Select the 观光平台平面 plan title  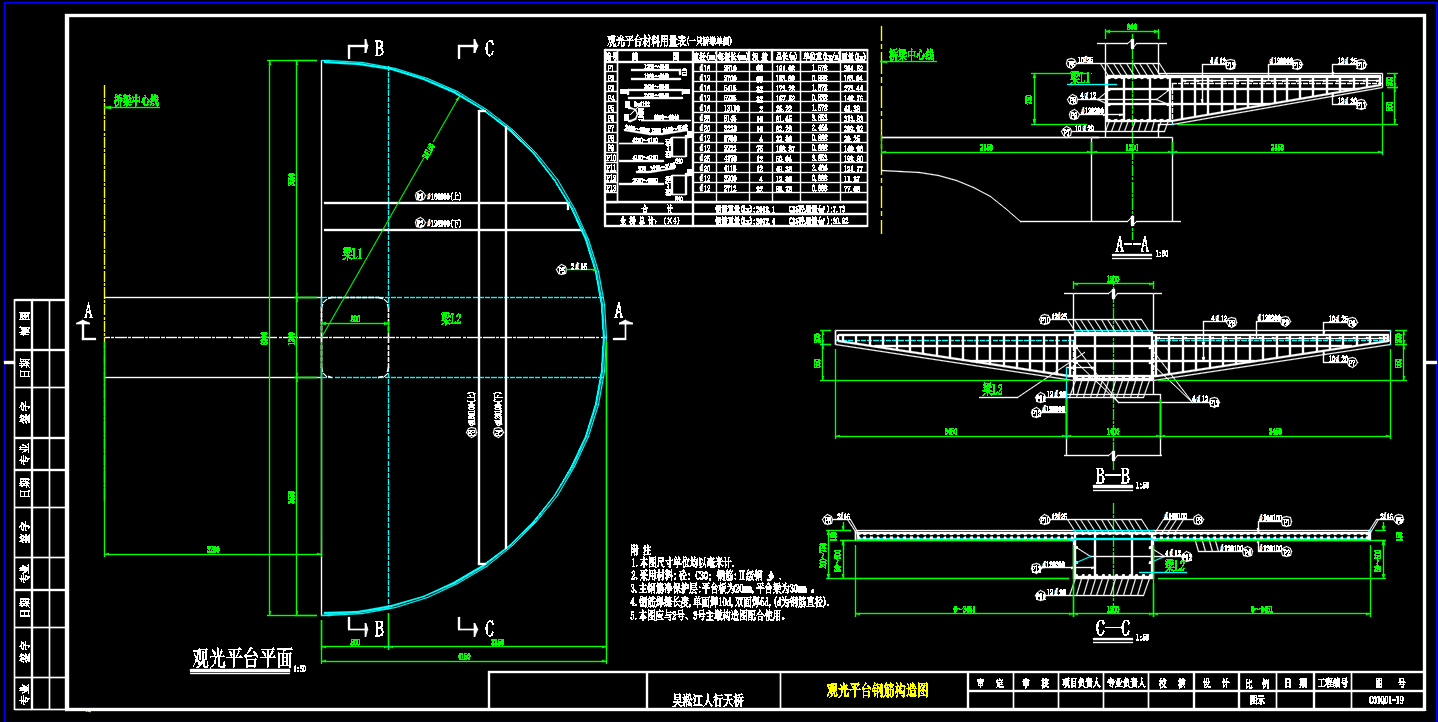click(242, 657)
